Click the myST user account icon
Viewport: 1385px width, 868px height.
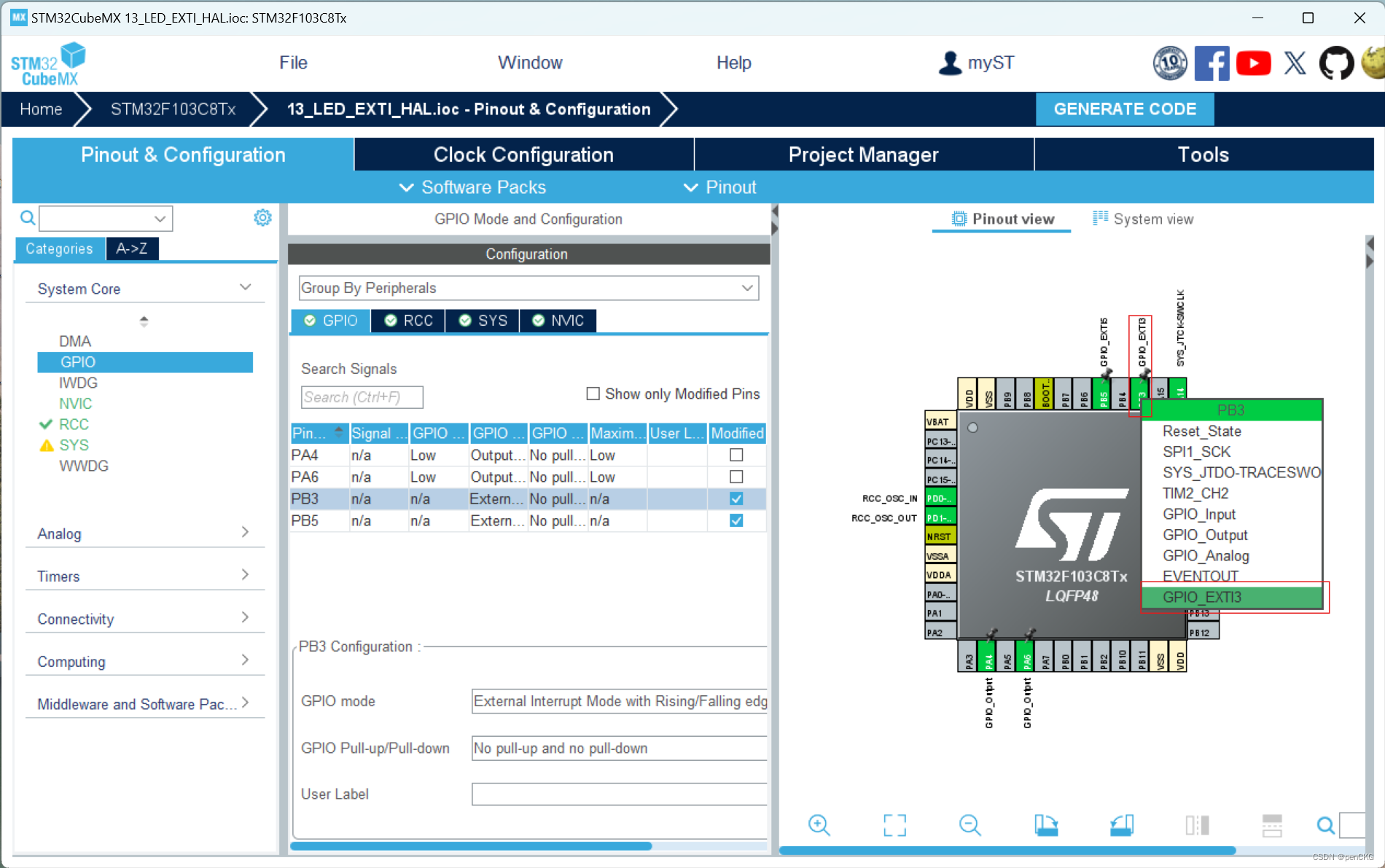click(950, 63)
